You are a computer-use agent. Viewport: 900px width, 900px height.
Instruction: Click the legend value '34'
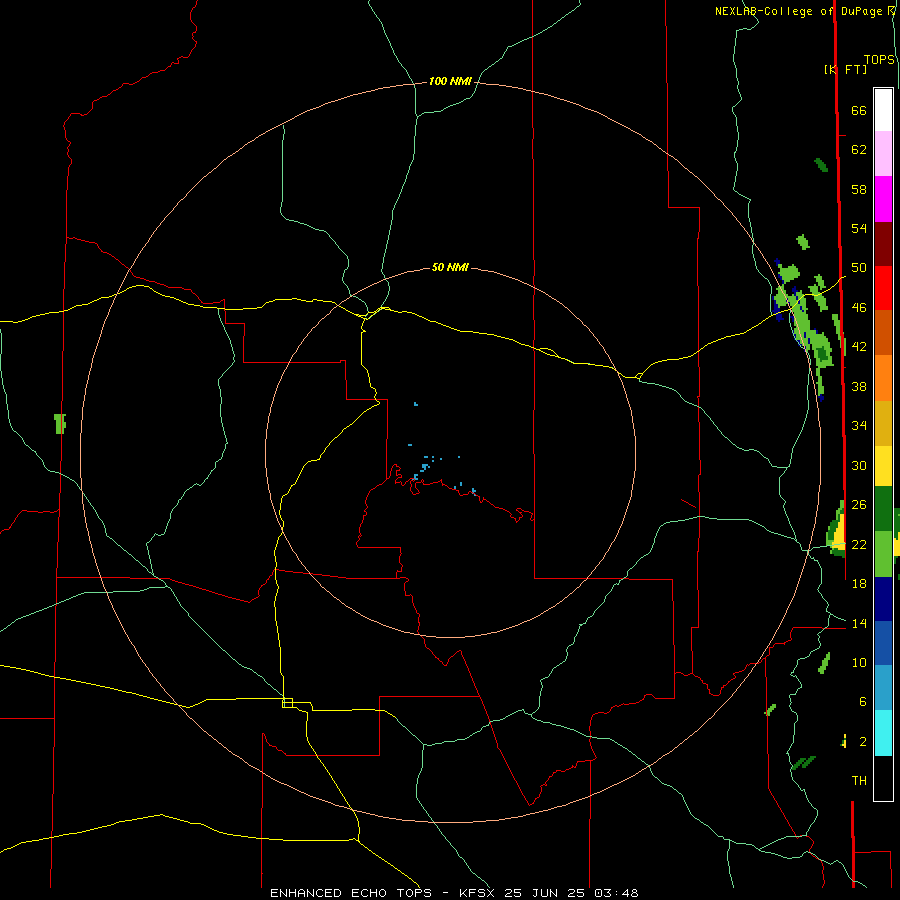pyautogui.click(x=859, y=426)
